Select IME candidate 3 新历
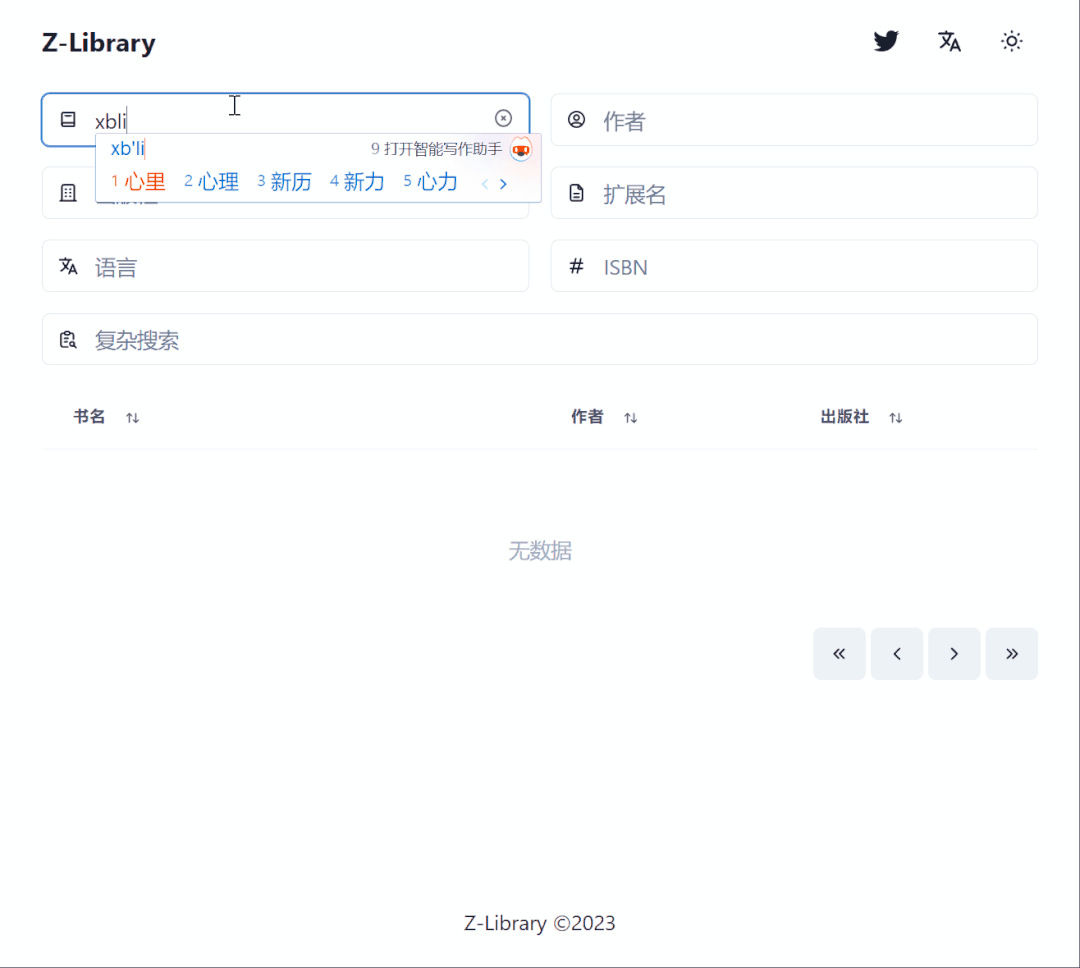Screen dimensions: 1080x968 [x=284, y=182]
